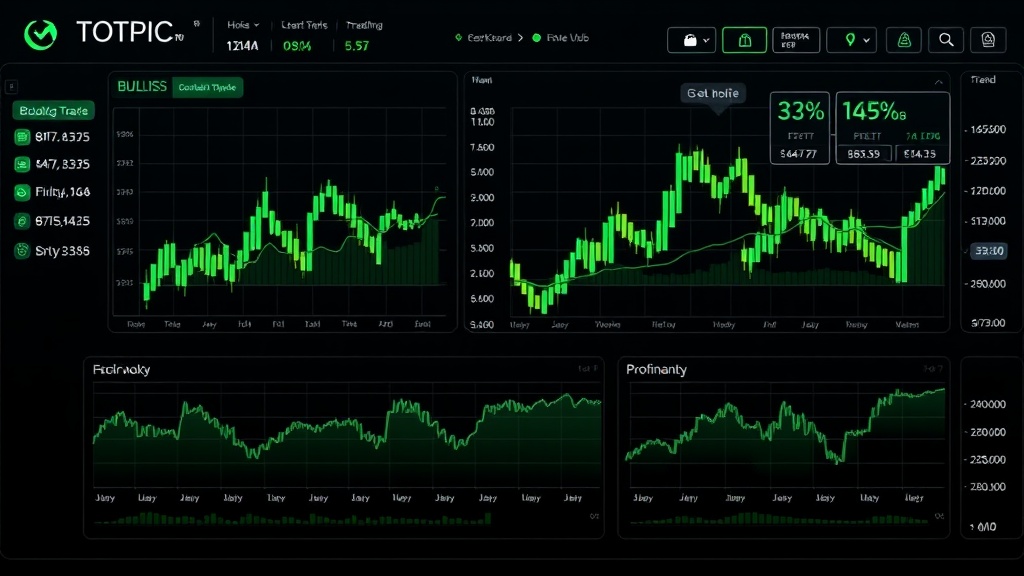Click the '513000' trend scale value
Image resolution: width=1024 pixels, height=576 pixels.
(x=988, y=221)
